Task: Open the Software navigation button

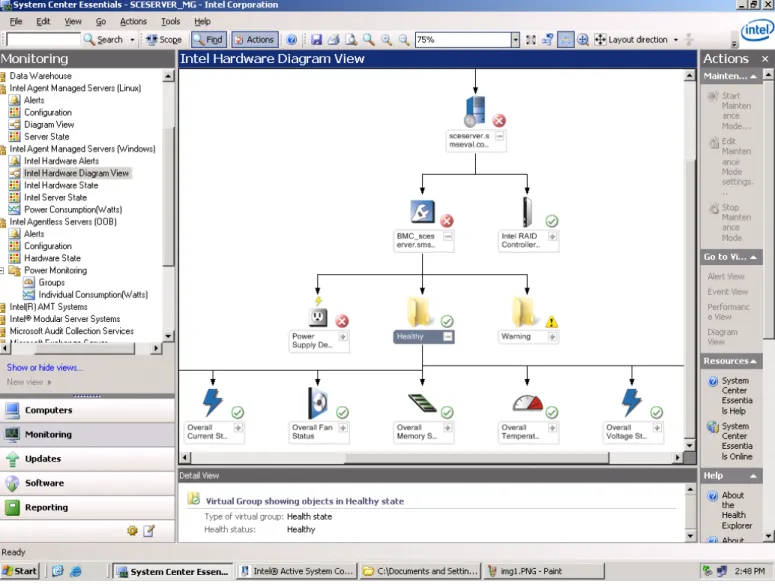Action: [87, 483]
